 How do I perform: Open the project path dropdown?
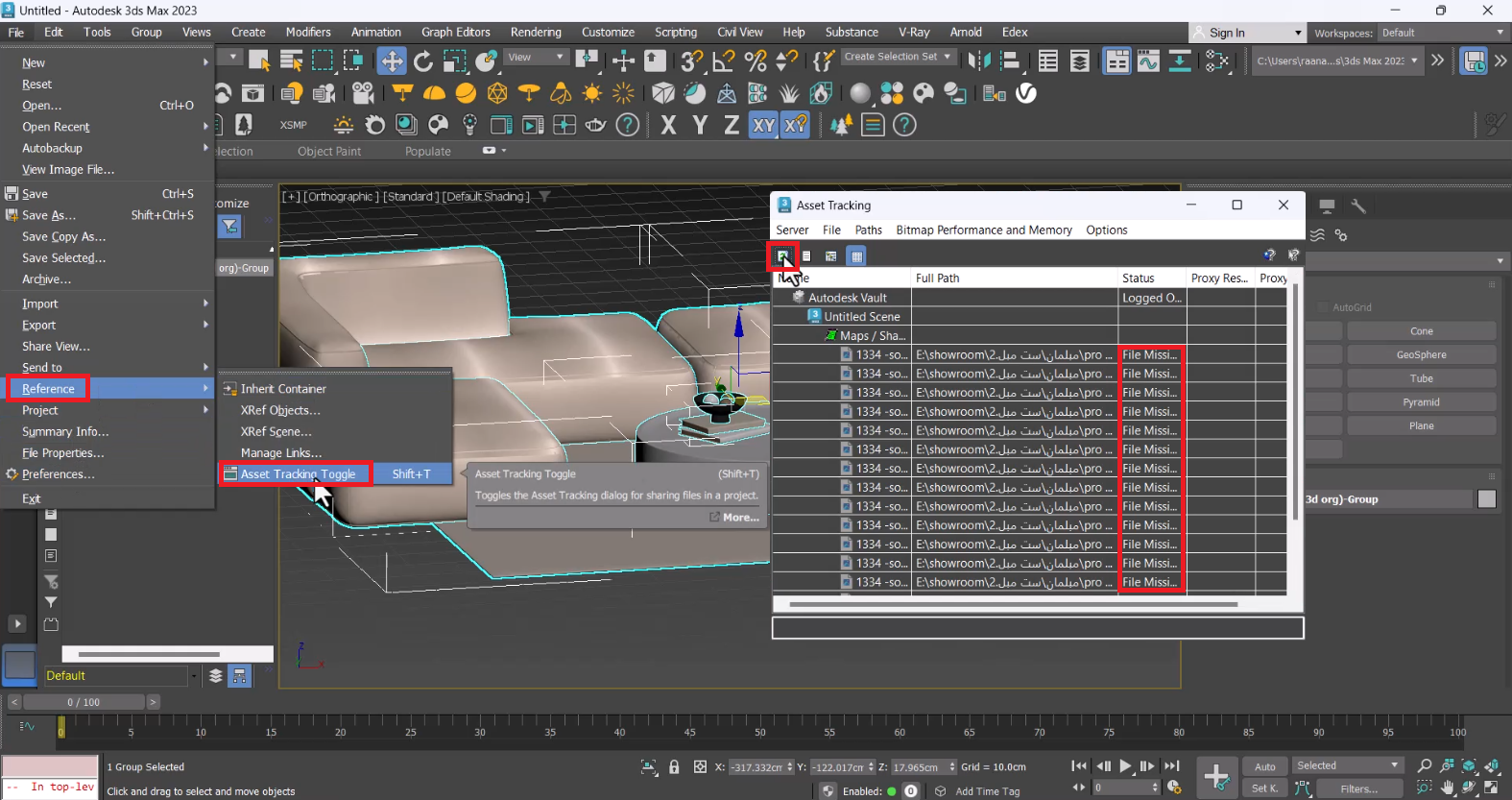1337,61
